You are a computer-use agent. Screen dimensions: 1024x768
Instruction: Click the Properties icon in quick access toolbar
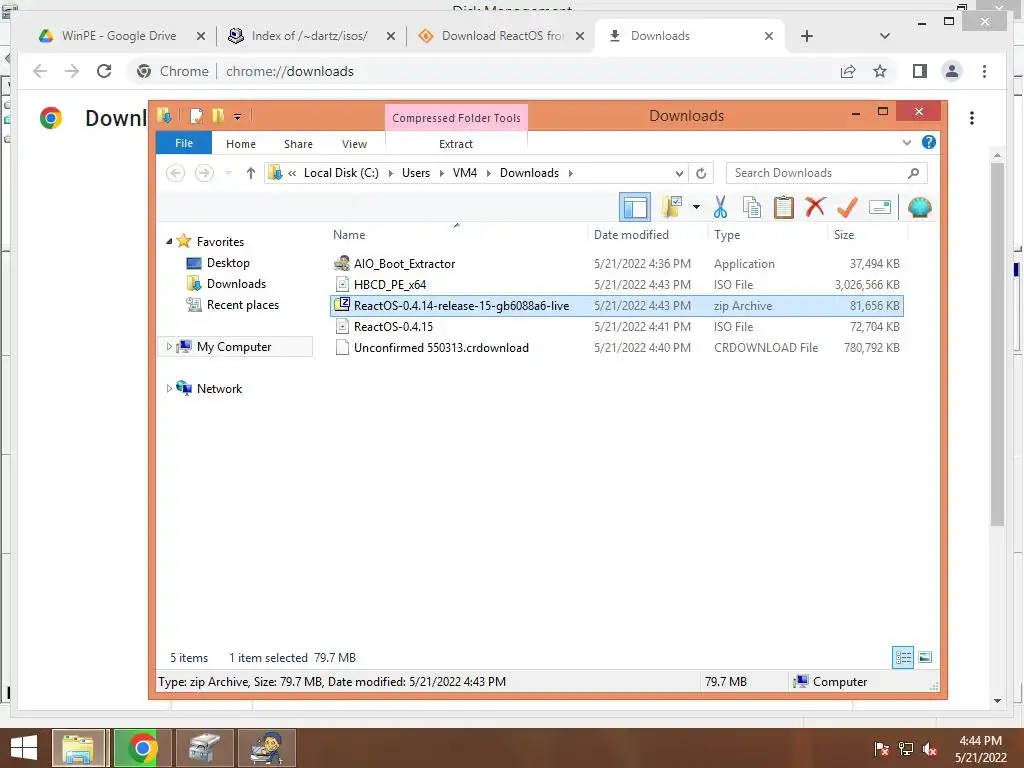point(196,116)
